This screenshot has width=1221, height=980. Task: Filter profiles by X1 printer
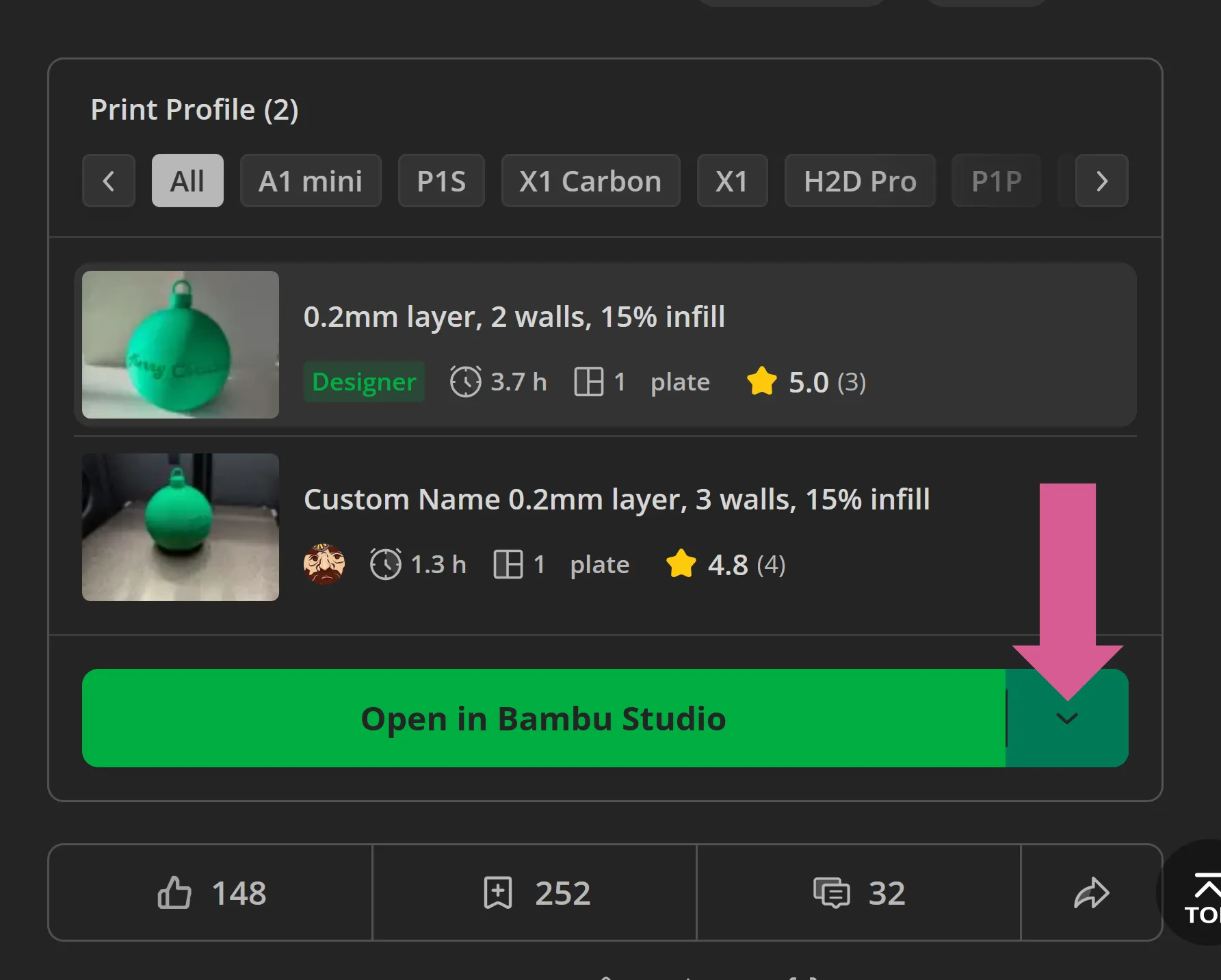pos(732,181)
